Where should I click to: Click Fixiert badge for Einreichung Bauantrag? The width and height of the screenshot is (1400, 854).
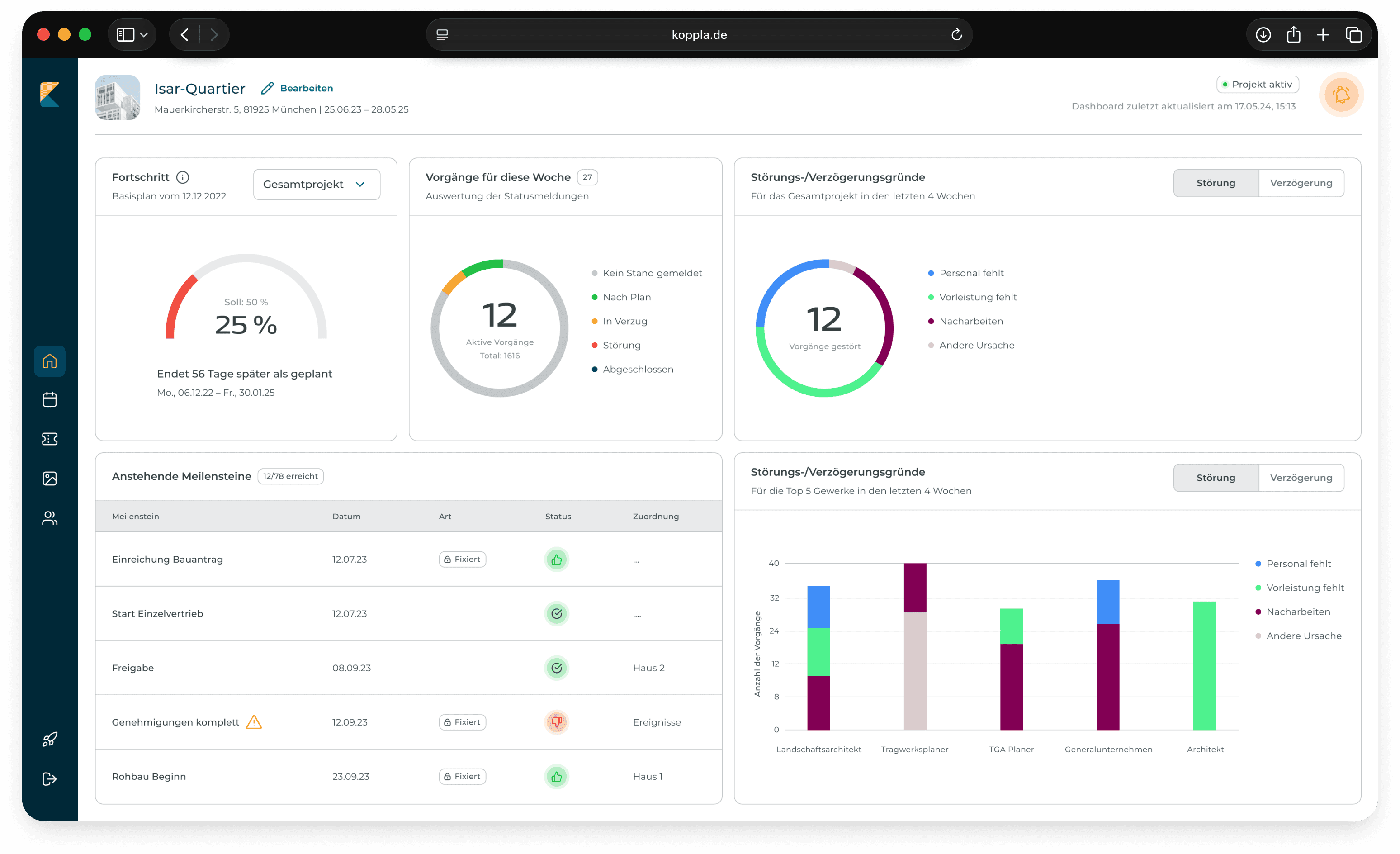coord(462,559)
